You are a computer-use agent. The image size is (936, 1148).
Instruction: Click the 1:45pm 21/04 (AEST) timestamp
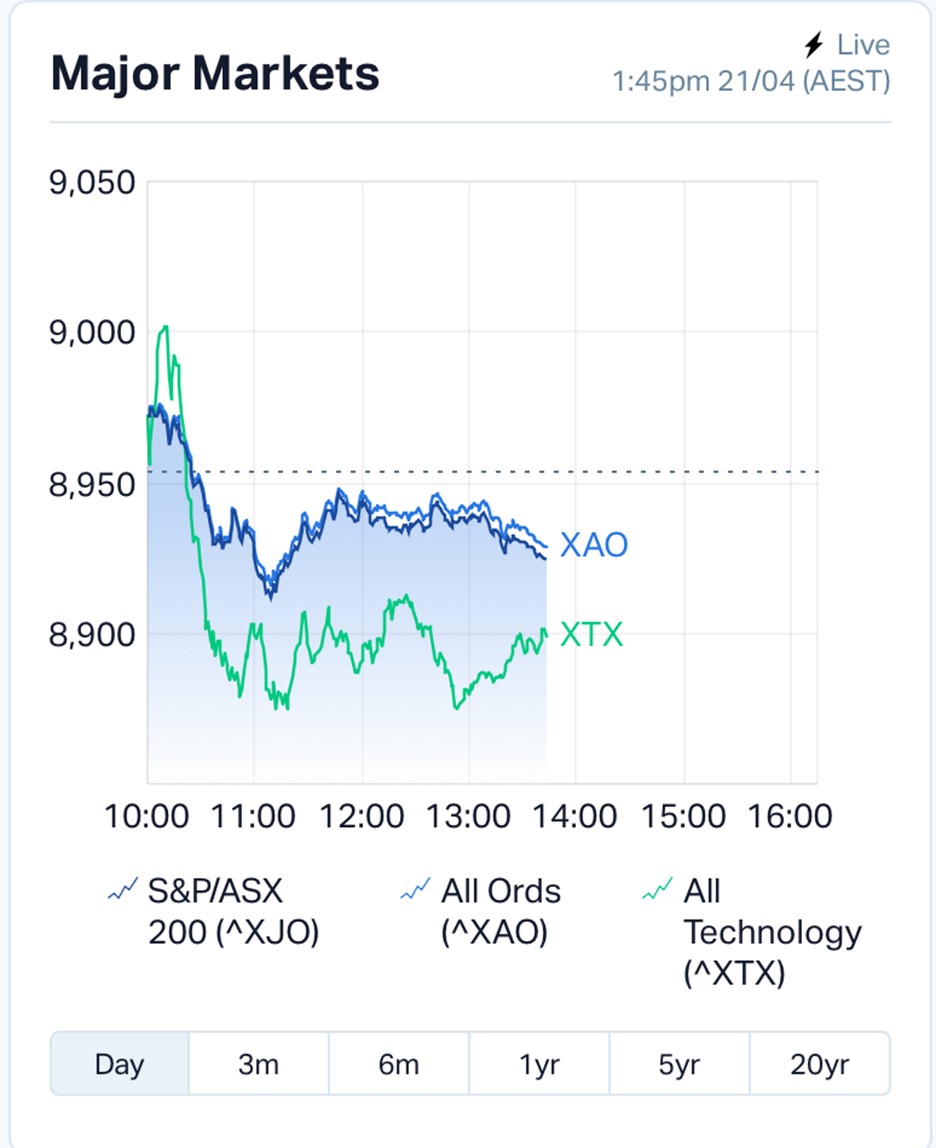tap(751, 81)
